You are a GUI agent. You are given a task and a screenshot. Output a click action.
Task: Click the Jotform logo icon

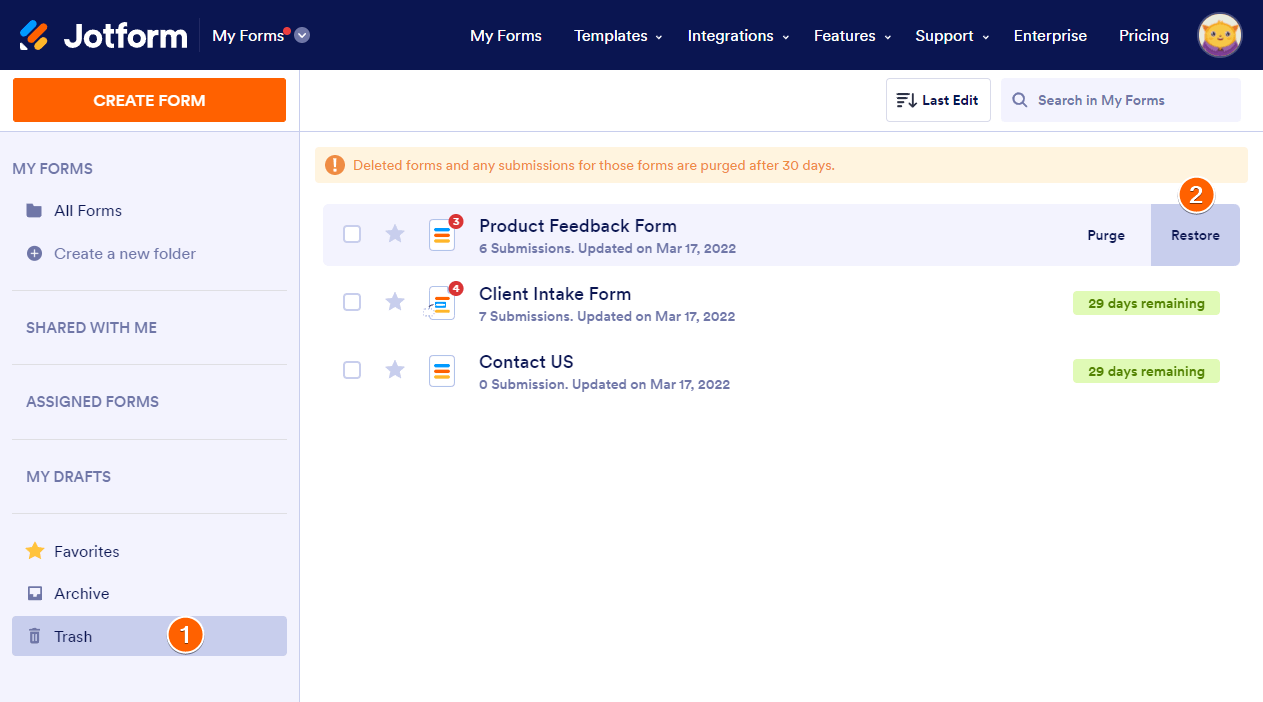(x=34, y=36)
